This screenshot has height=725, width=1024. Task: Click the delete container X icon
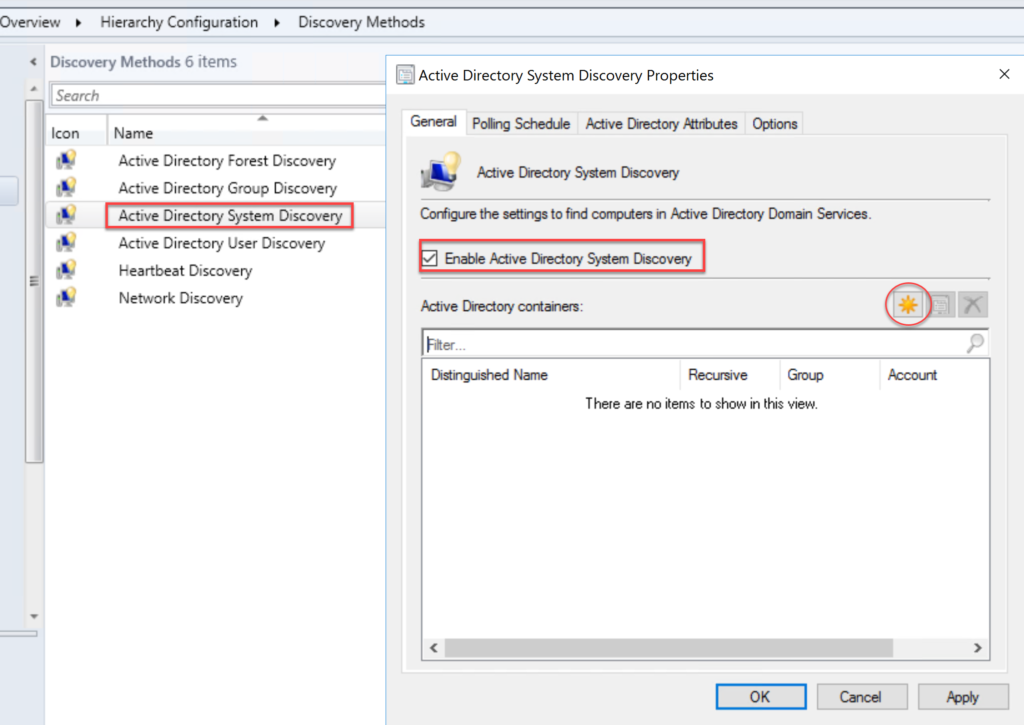tap(973, 306)
